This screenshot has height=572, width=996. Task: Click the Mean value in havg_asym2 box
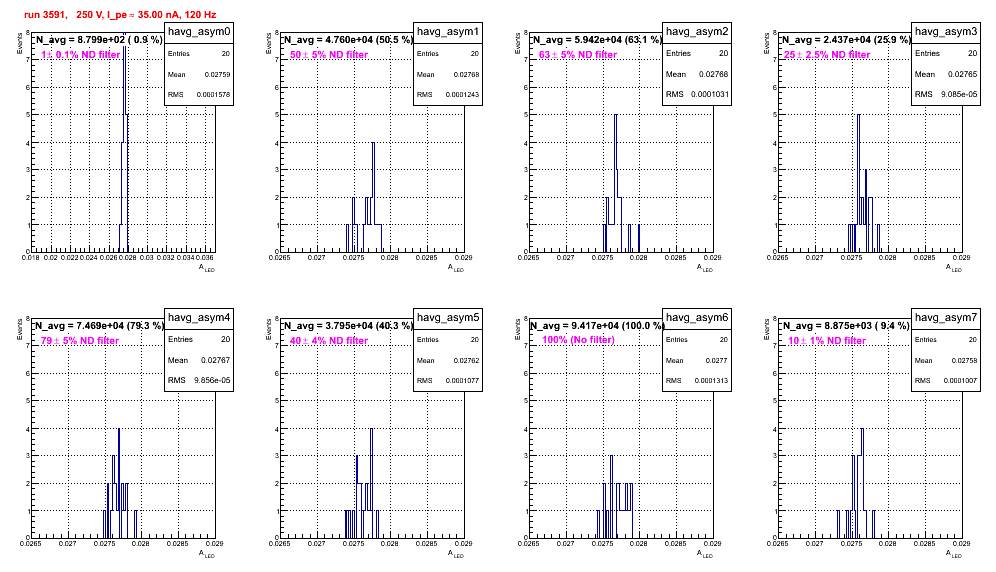click(713, 74)
